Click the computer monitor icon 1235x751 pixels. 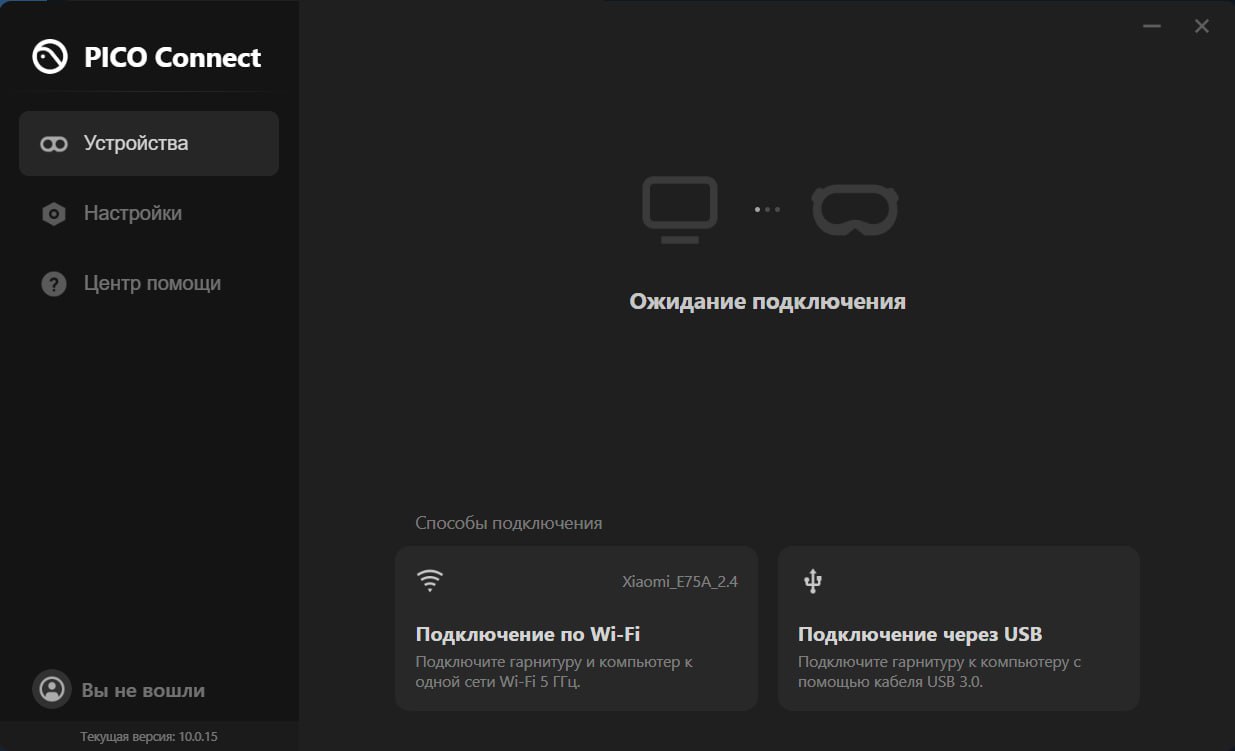[x=680, y=209]
